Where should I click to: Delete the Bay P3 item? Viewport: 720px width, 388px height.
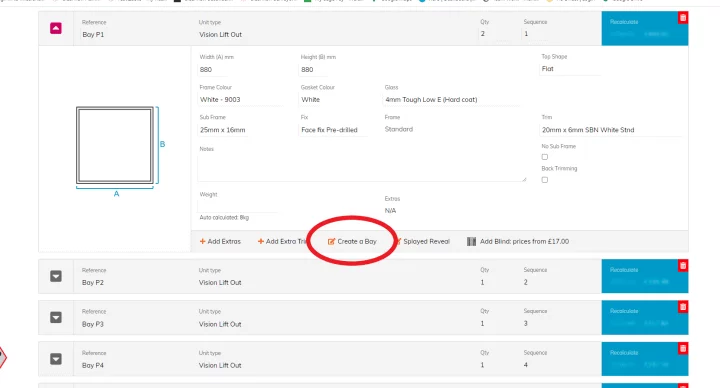pyautogui.click(x=683, y=307)
